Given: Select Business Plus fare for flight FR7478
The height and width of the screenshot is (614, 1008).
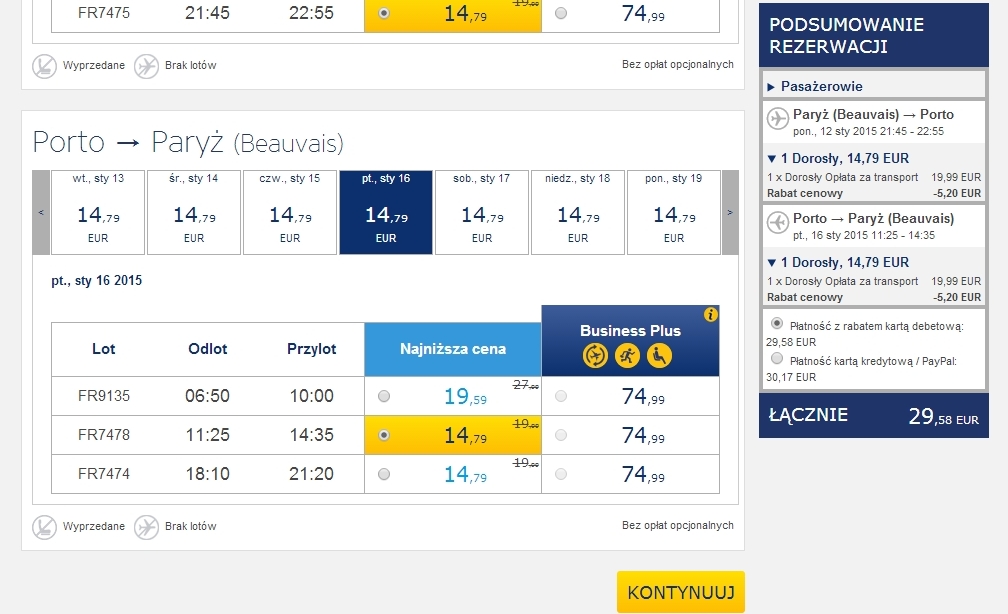Looking at the screenshot, I should tap(561, 435).
